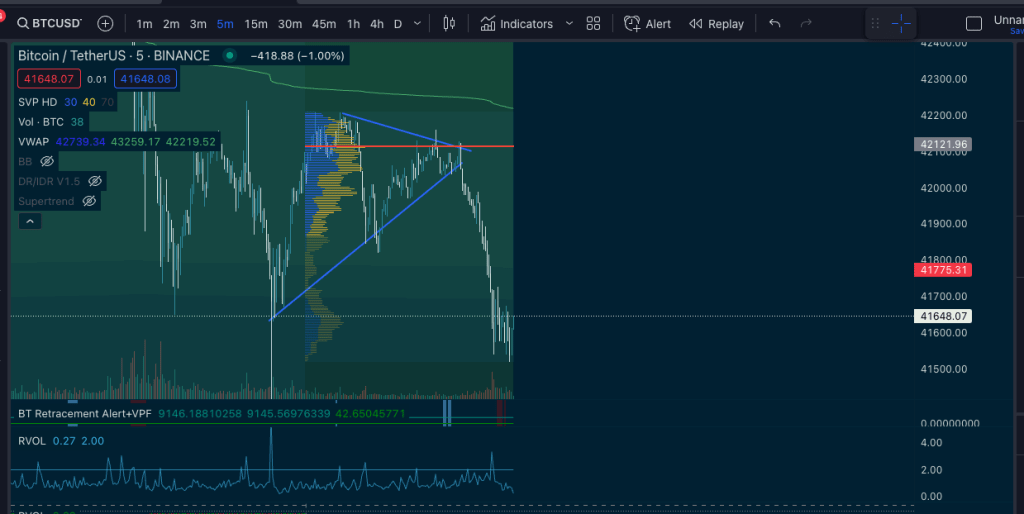Screen dimensions: 1024x514
Task: Select the 4h timeframe
Action: pos(376,23)
